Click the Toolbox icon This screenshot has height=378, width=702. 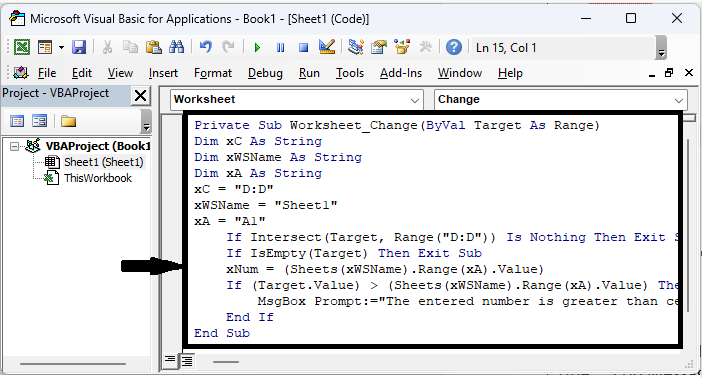425,47
